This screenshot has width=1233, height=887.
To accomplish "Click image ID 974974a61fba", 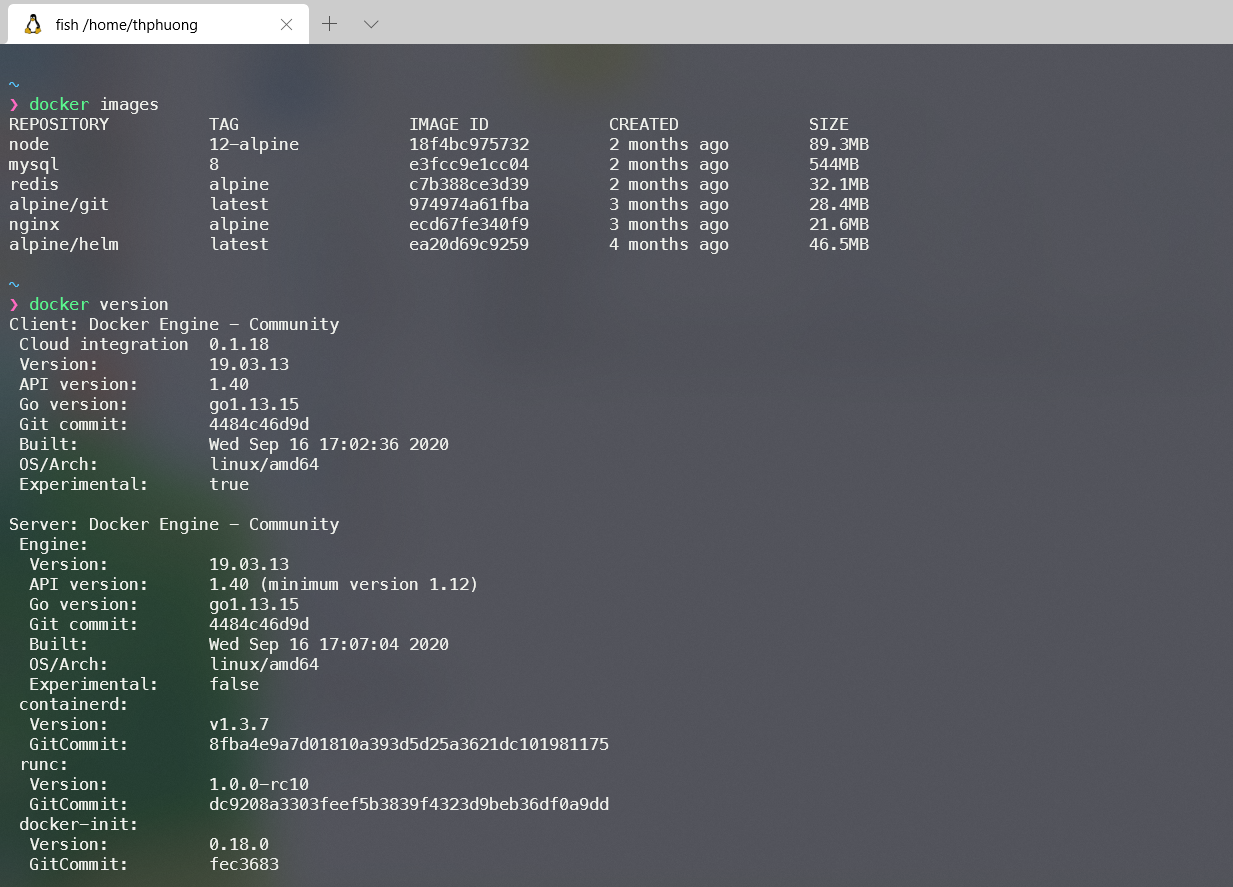I will pyautogui.click(x=469, y=204).
